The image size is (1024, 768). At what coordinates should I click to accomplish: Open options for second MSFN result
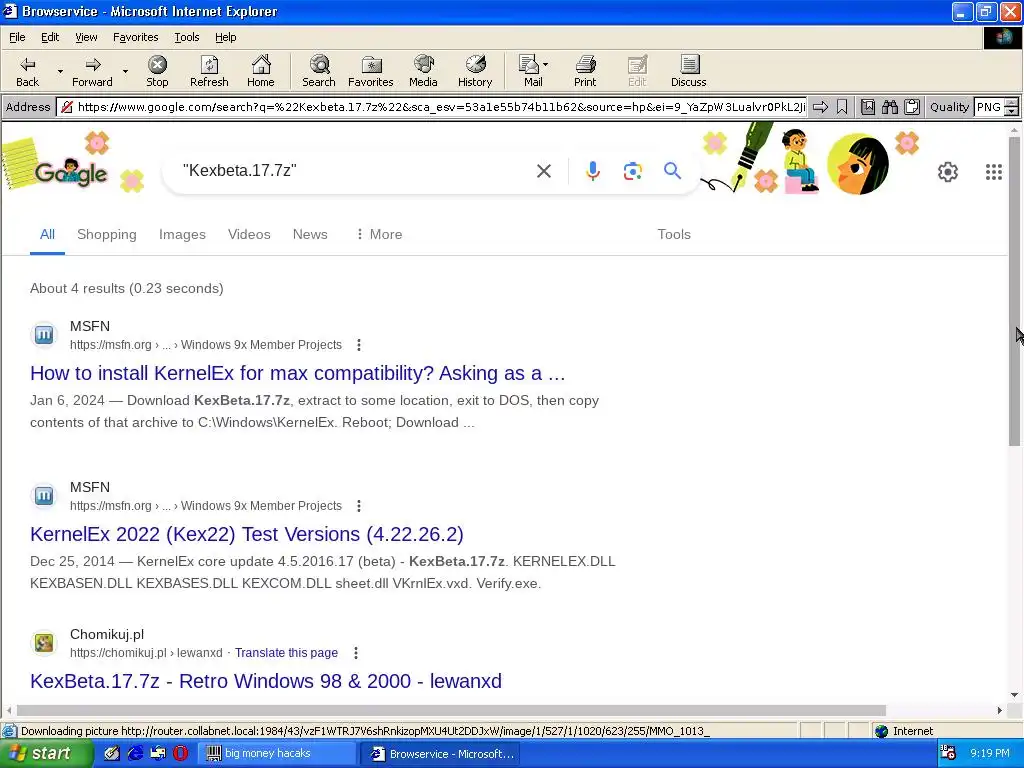click(359, 505)
